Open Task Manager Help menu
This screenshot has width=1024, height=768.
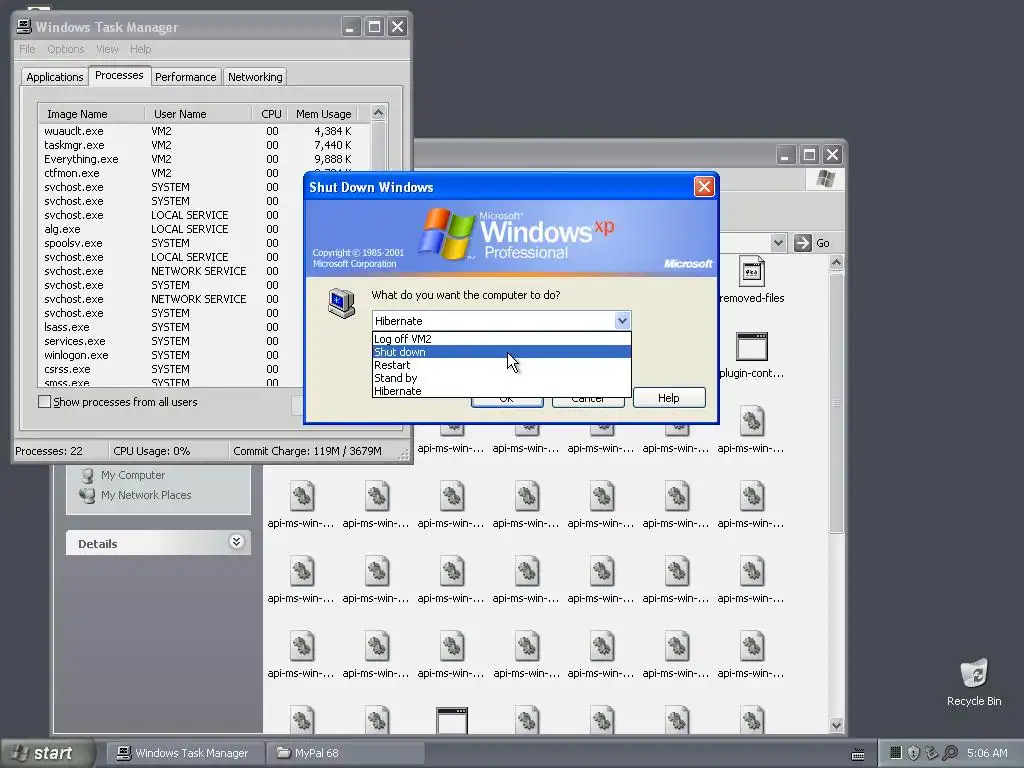click(140, 49)
